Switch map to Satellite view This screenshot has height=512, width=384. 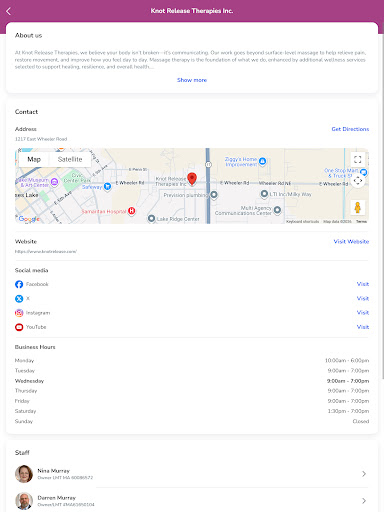click(x=70, y=159)
